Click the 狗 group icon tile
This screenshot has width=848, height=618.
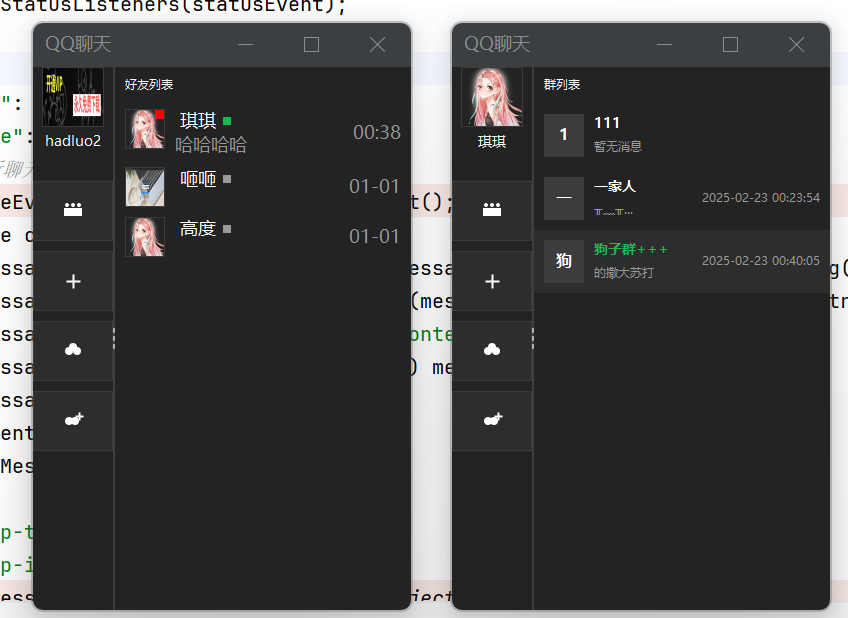tap(564, 261)
